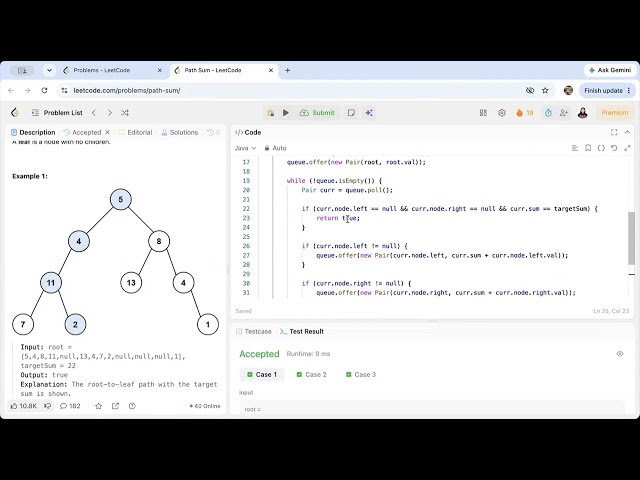Open the Java language dropdown

(x=245, y=148)
